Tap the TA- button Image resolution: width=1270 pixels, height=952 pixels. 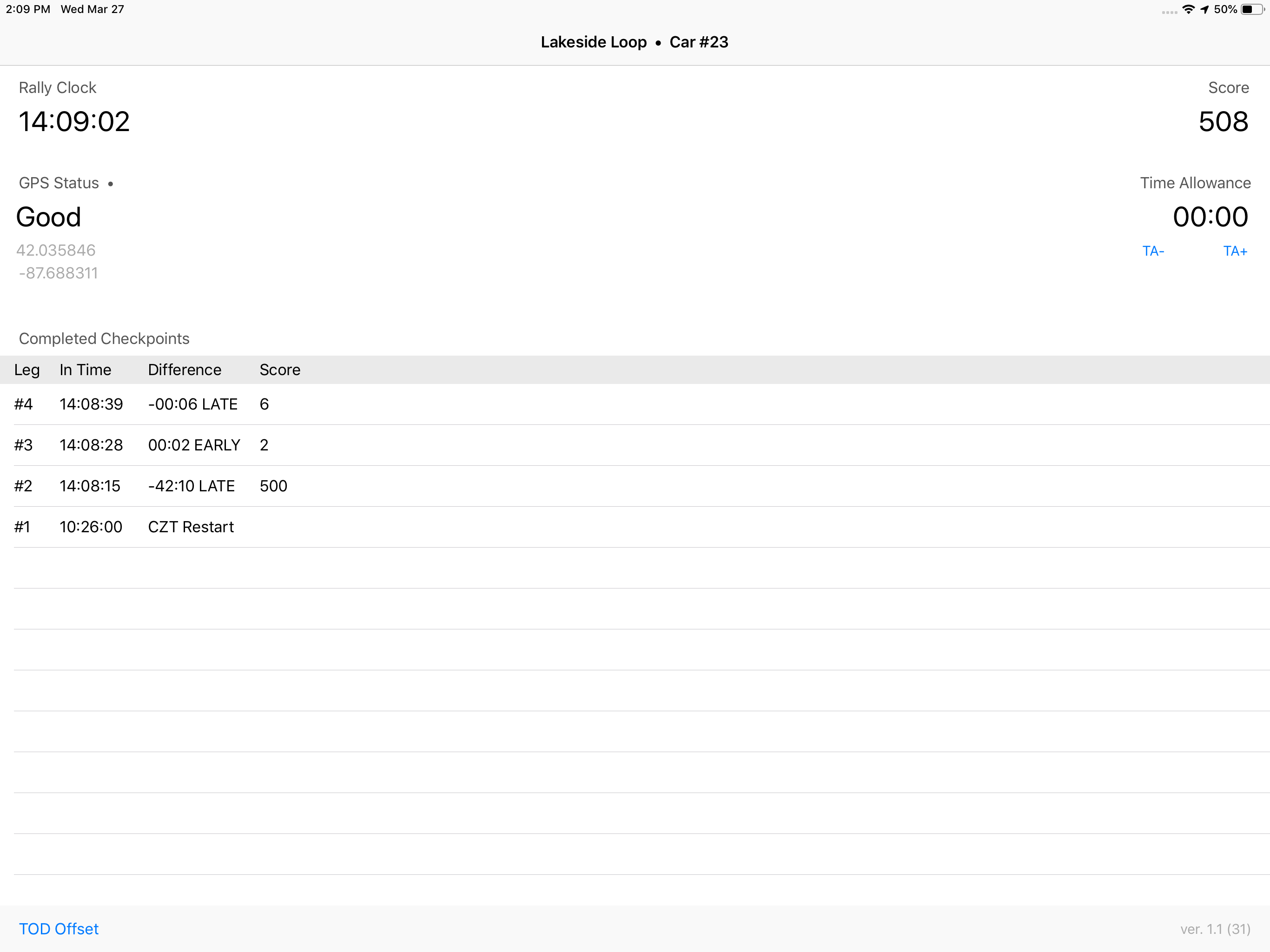(x=1152, y=251)
